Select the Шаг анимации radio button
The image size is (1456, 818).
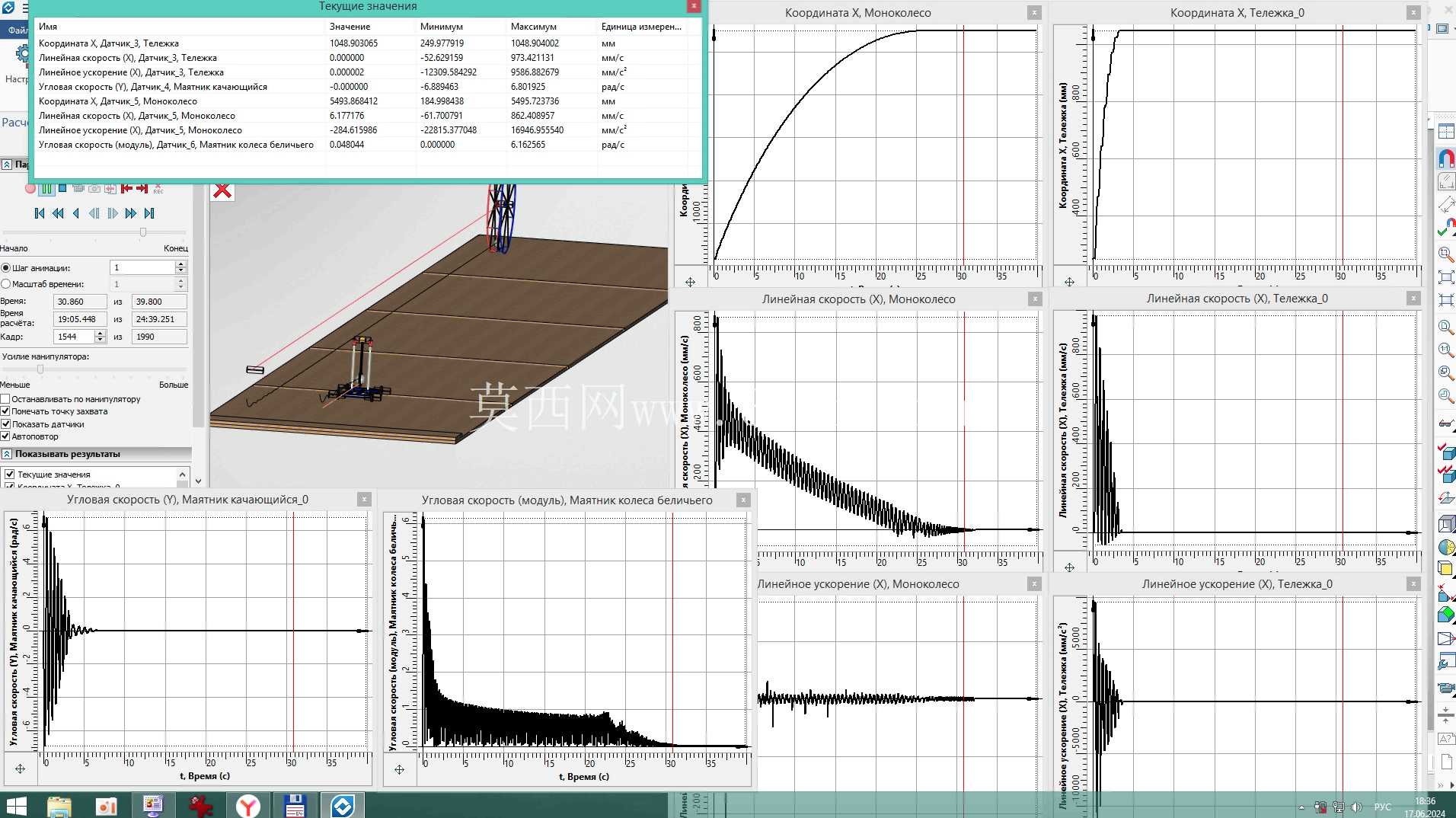click(x=6, y=268)
